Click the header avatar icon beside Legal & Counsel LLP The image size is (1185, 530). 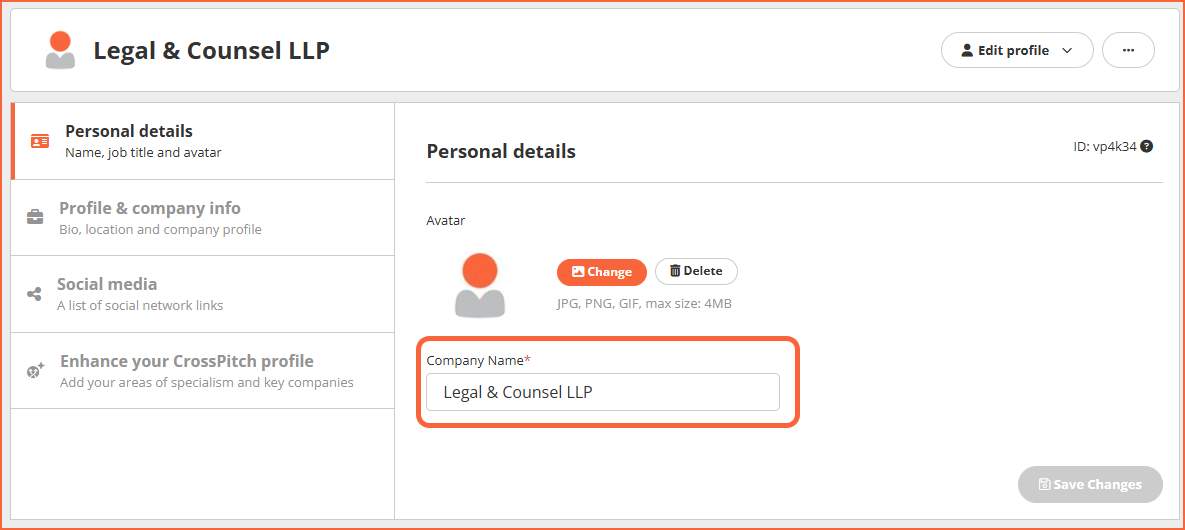click(x=60, y=51)
